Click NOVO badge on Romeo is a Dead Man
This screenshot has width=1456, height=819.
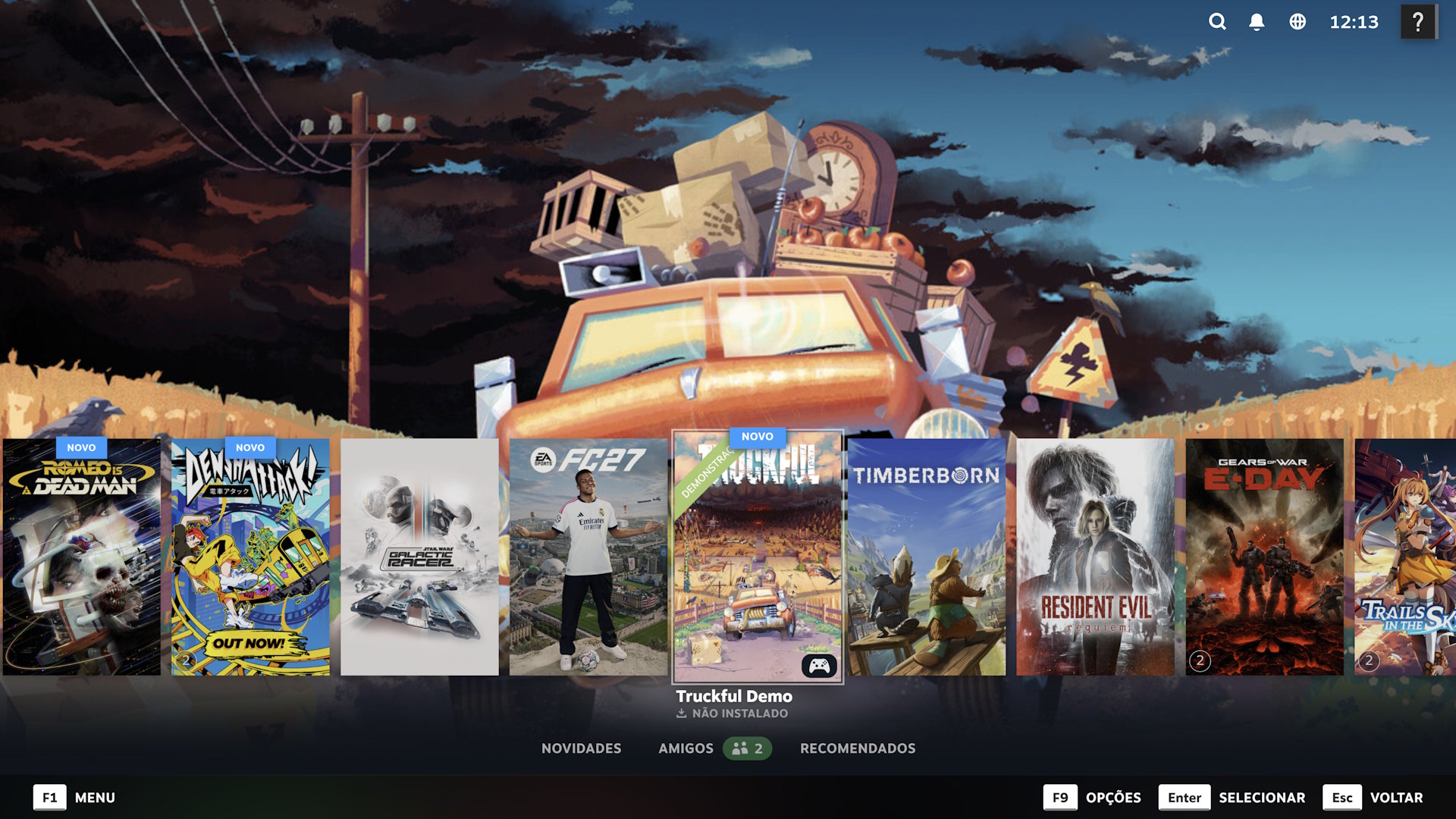(81, 447)
